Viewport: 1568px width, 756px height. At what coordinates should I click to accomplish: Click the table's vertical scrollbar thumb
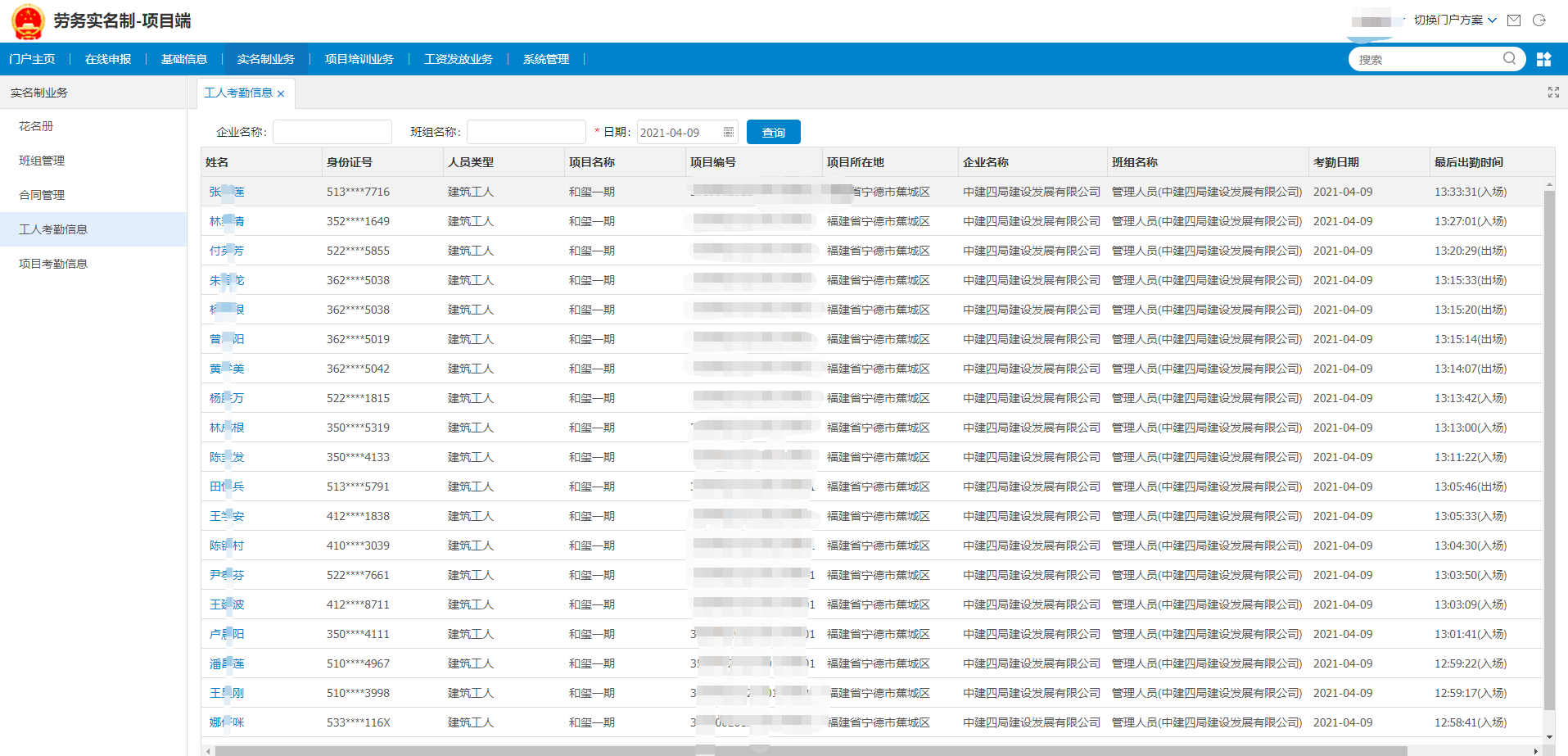(x=1548, y=450)
